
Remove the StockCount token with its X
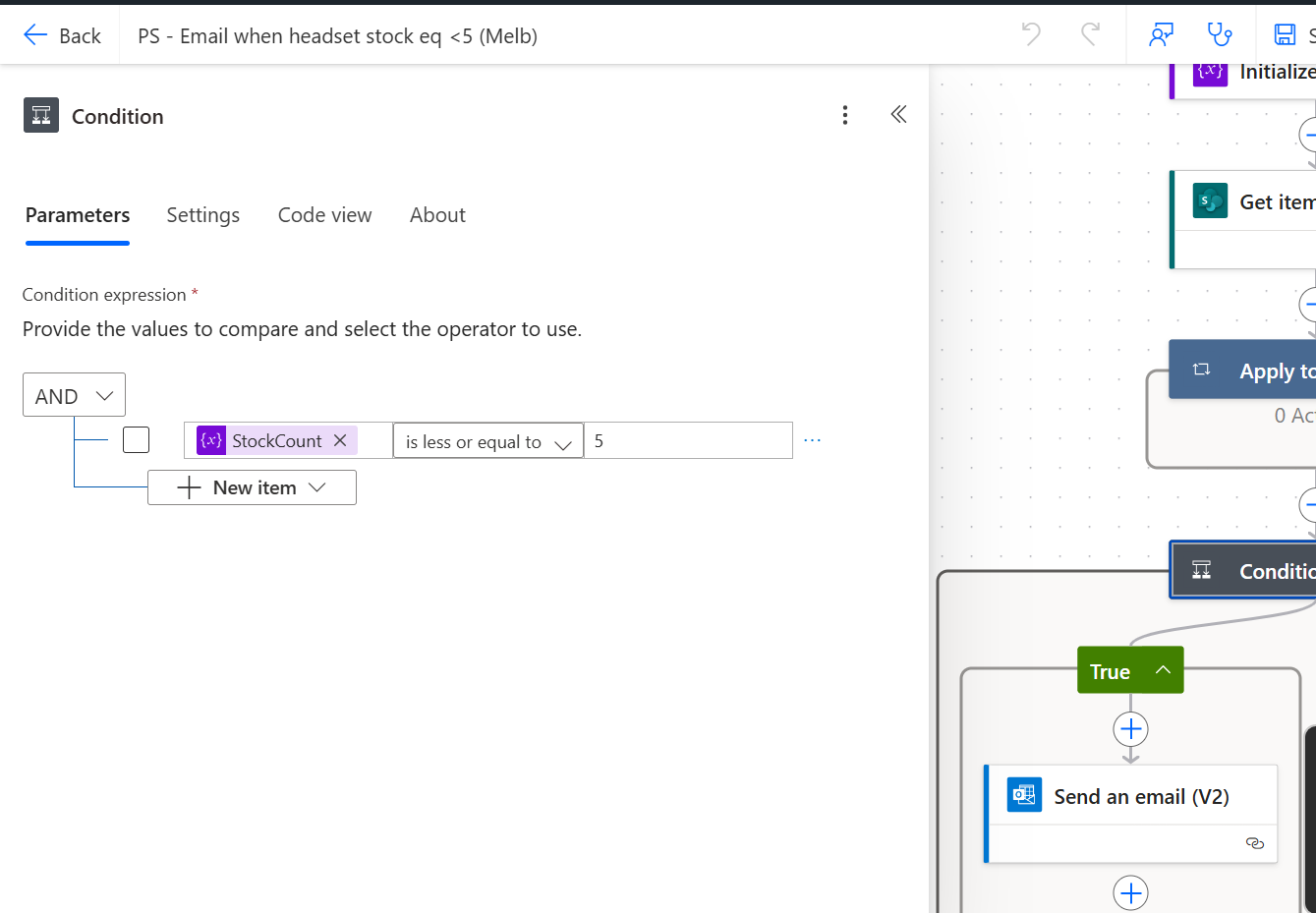[340, 440]
